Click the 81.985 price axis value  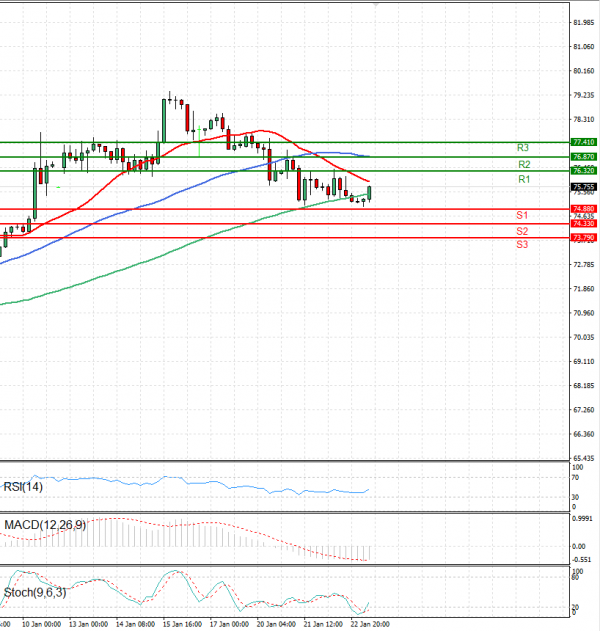pos(584,23)
